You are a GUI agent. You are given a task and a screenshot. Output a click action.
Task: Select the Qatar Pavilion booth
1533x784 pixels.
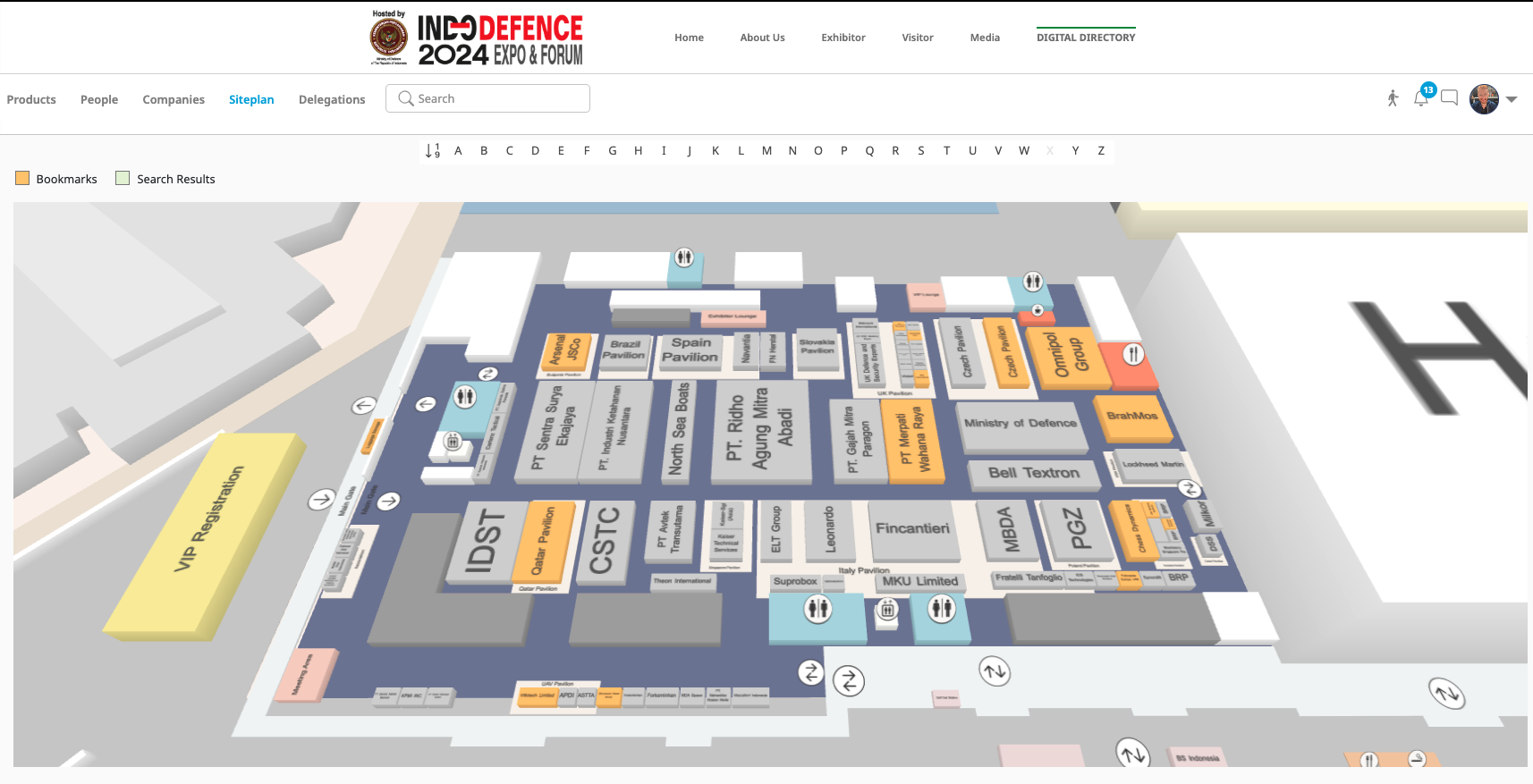pyautogui.click(x=544, y=541)
